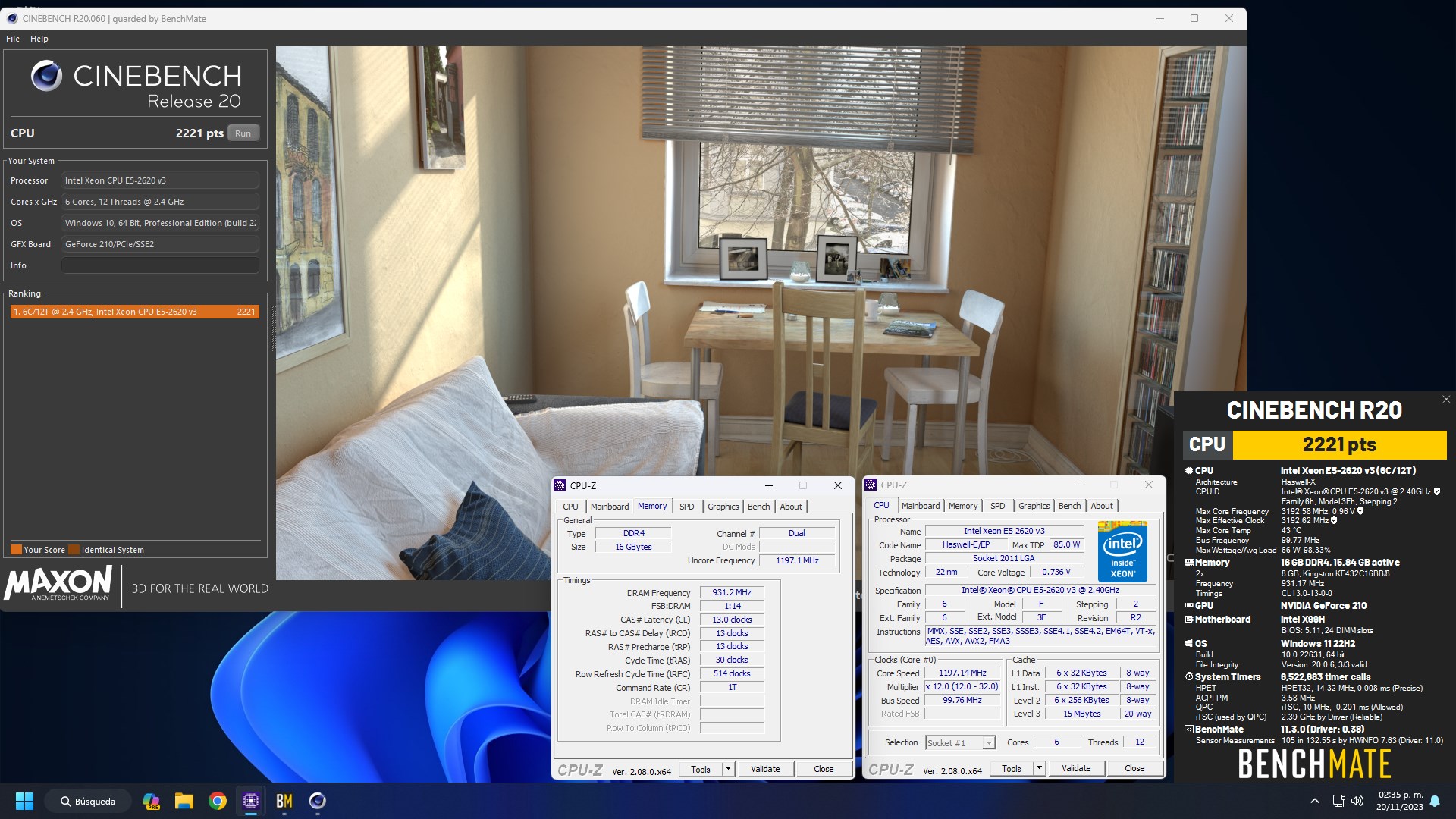1456x819 pixels.
Task: Click Validate in CPU-Z Memory window
Action: click(x=765, y=769)
